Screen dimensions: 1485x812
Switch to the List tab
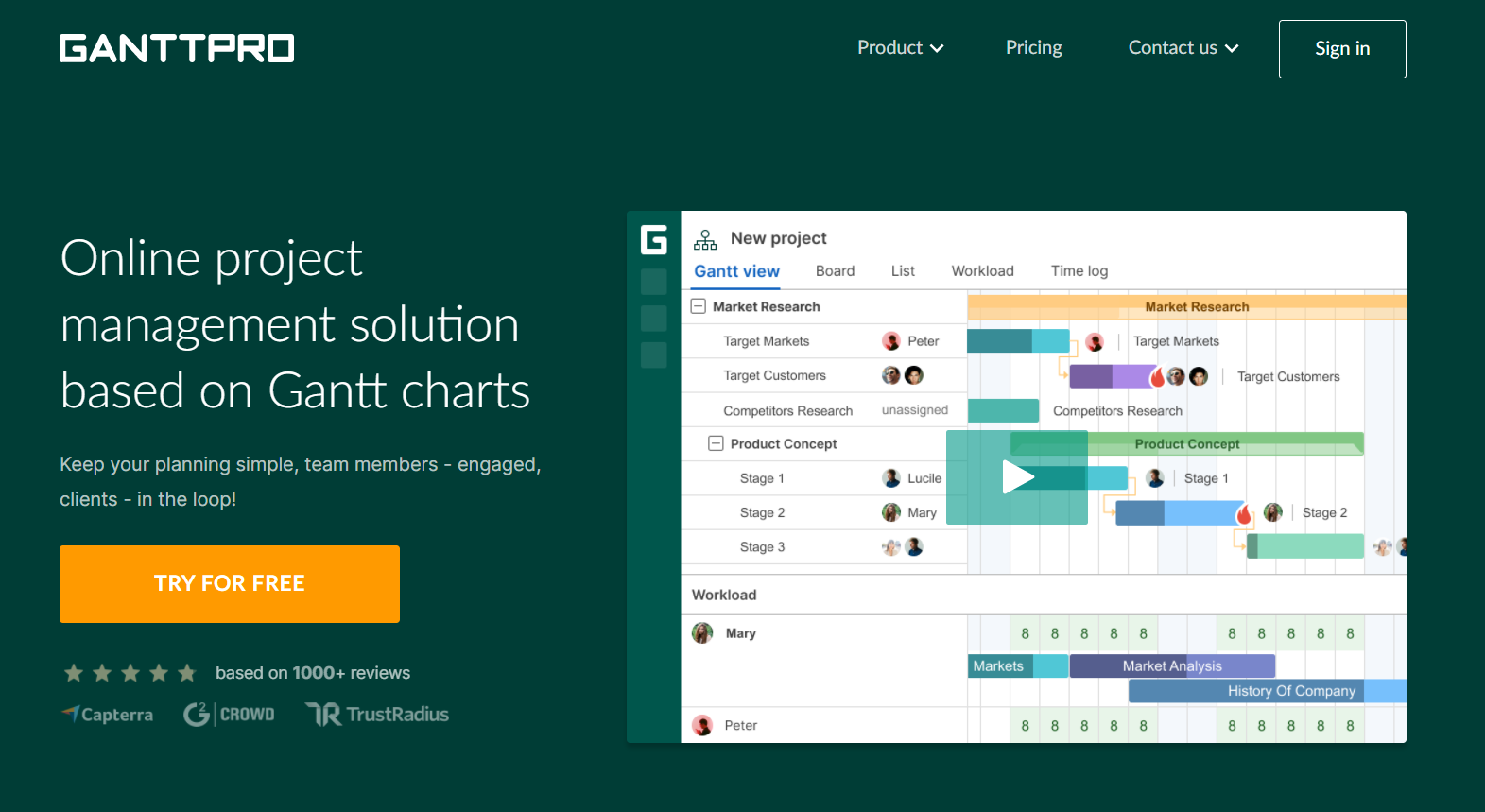coord(903,271)
